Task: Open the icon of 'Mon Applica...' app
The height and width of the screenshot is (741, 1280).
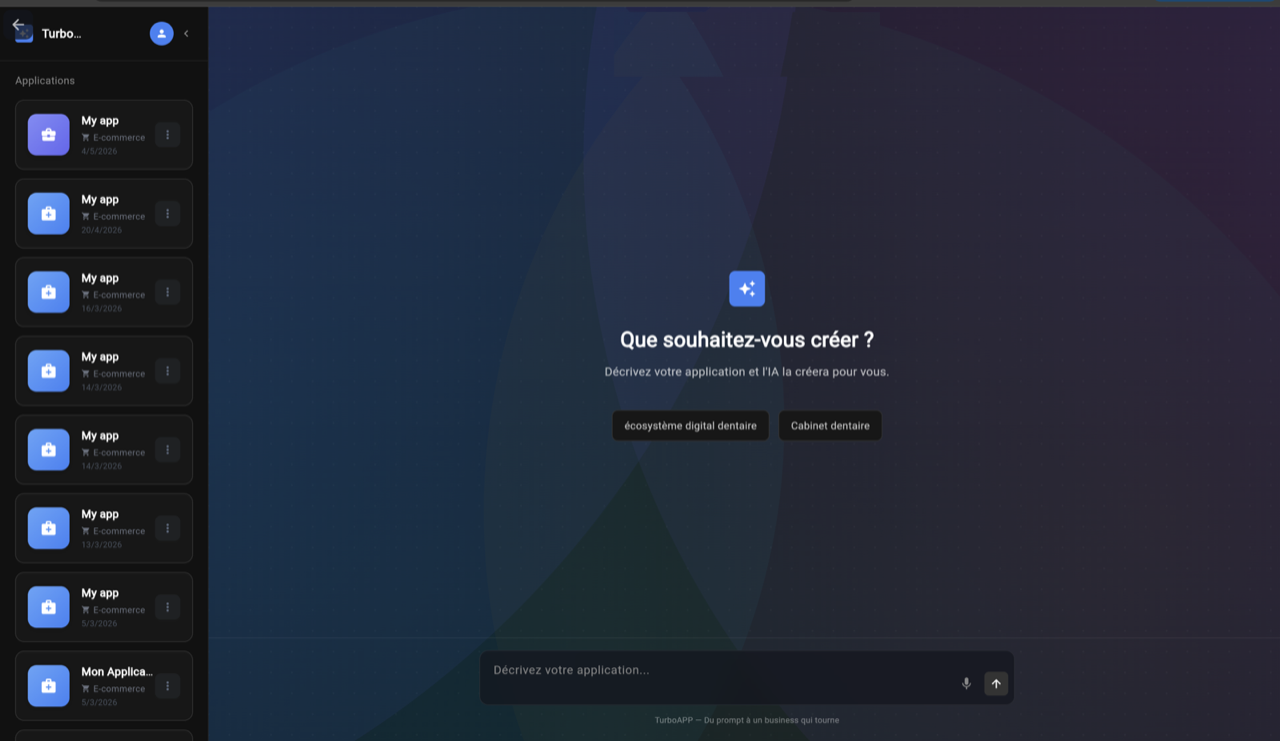Action: tap(49, 686)
